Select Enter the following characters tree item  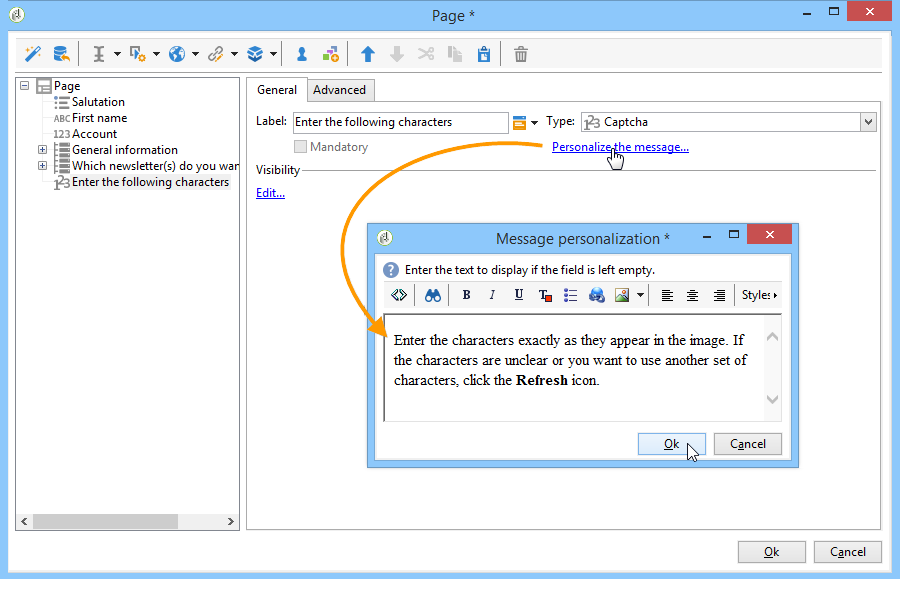point(151,182)
